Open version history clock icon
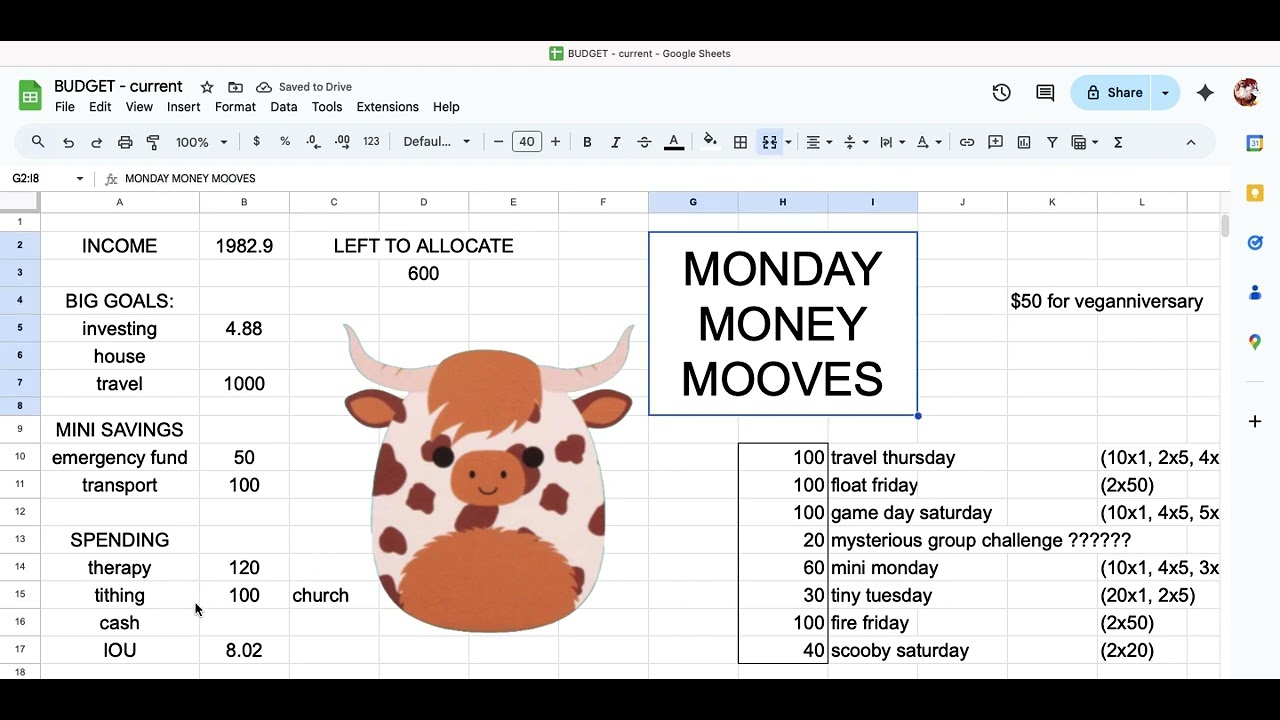The image size is (1280, 720). point(1001,93)
